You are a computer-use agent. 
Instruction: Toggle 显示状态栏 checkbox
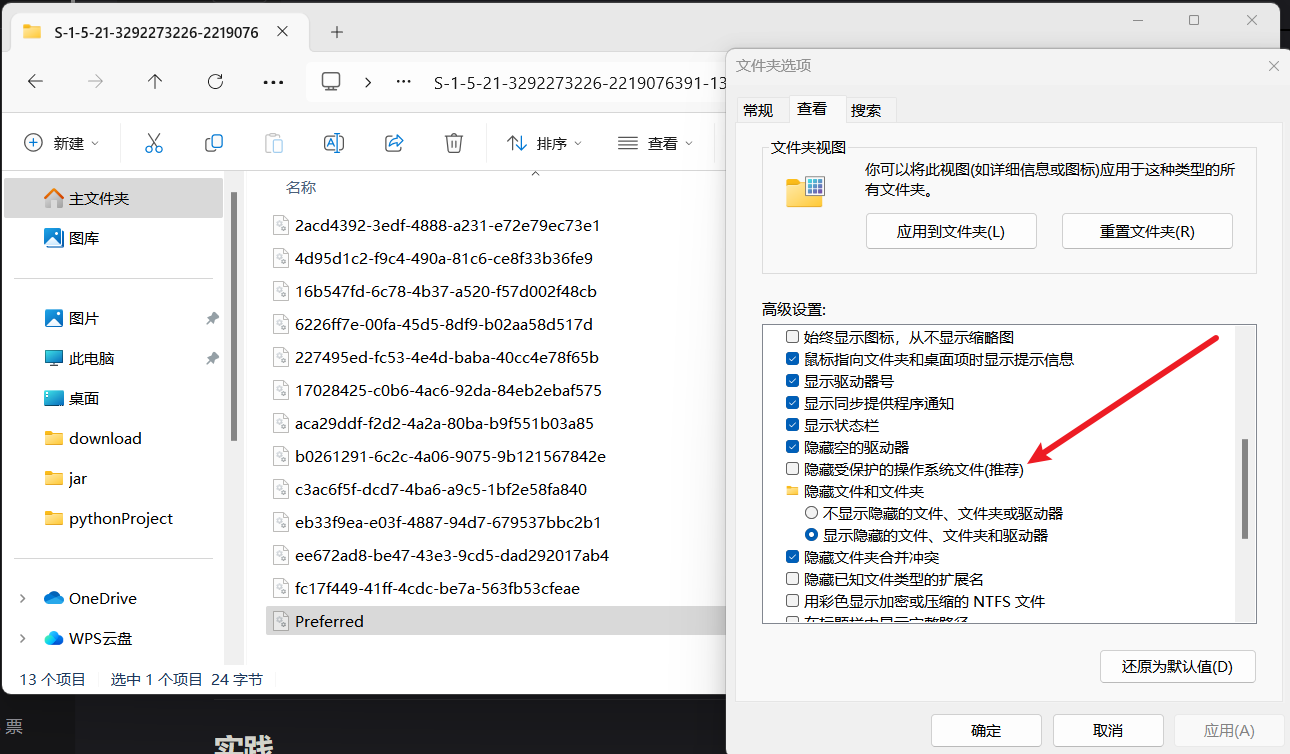793,425
